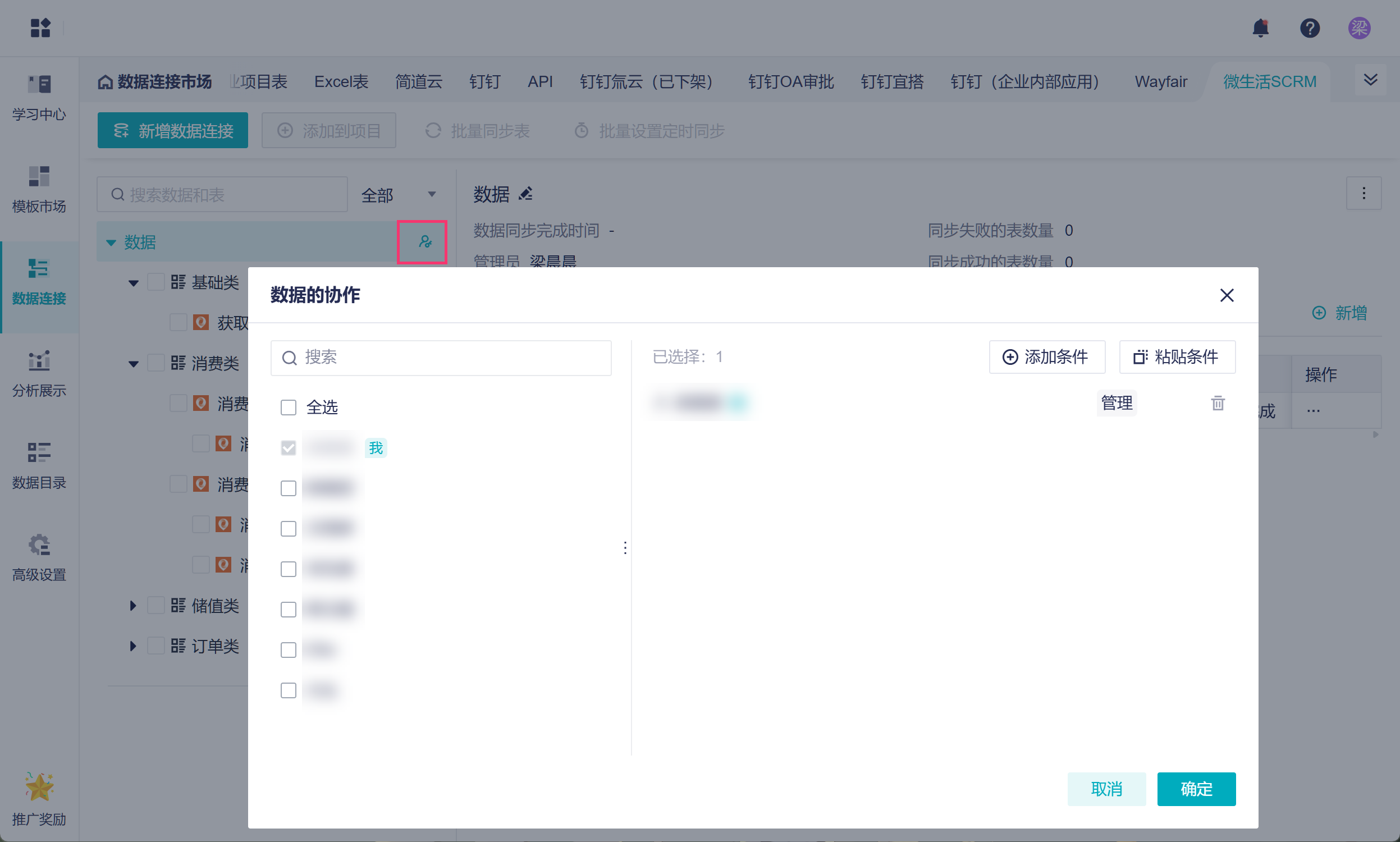Click the notification bell icon
The image size is (1400, 842).
pos(1260,28)
